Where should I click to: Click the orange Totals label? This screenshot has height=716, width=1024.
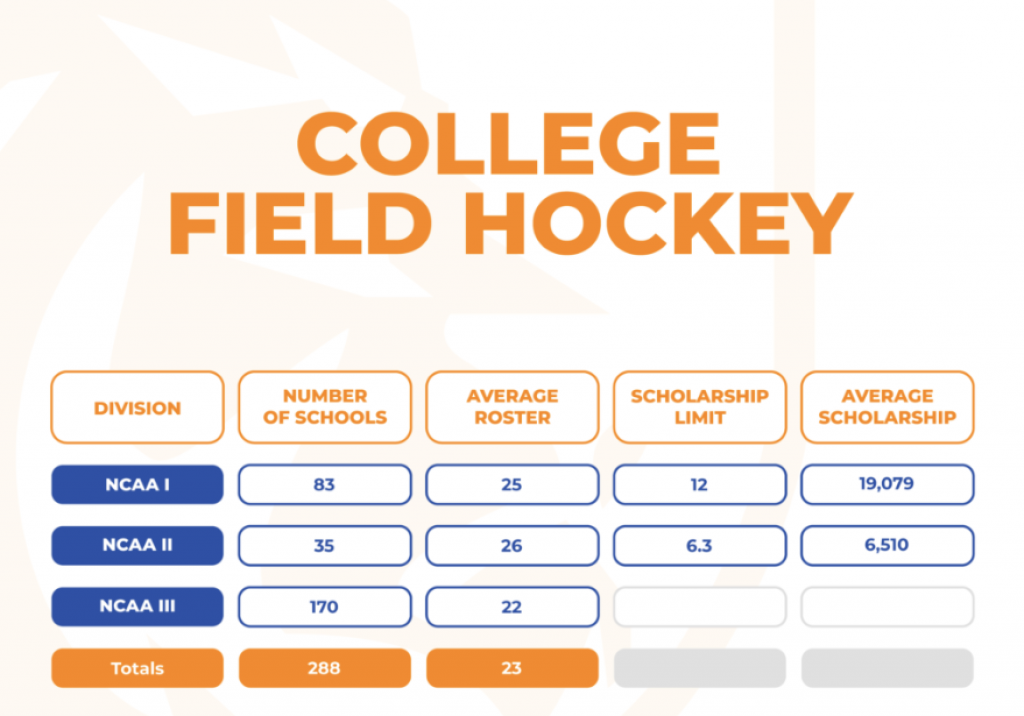pyautogui.click(x=137, y=668)
